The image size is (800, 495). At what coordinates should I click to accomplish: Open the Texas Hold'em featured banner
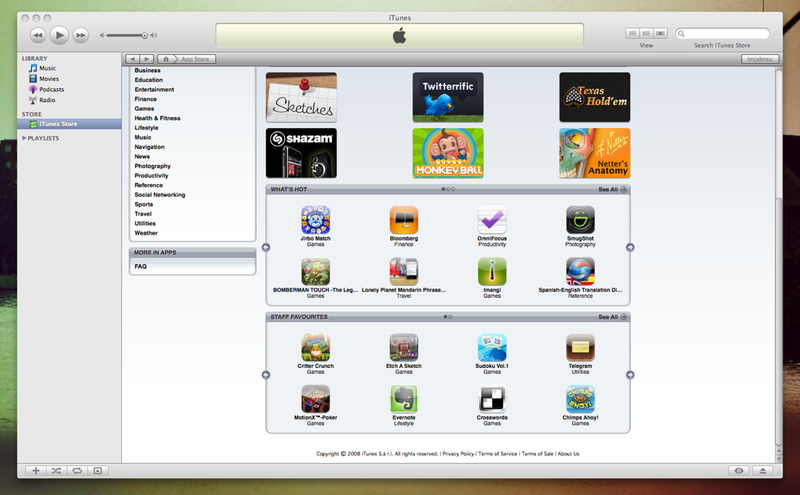594,97
